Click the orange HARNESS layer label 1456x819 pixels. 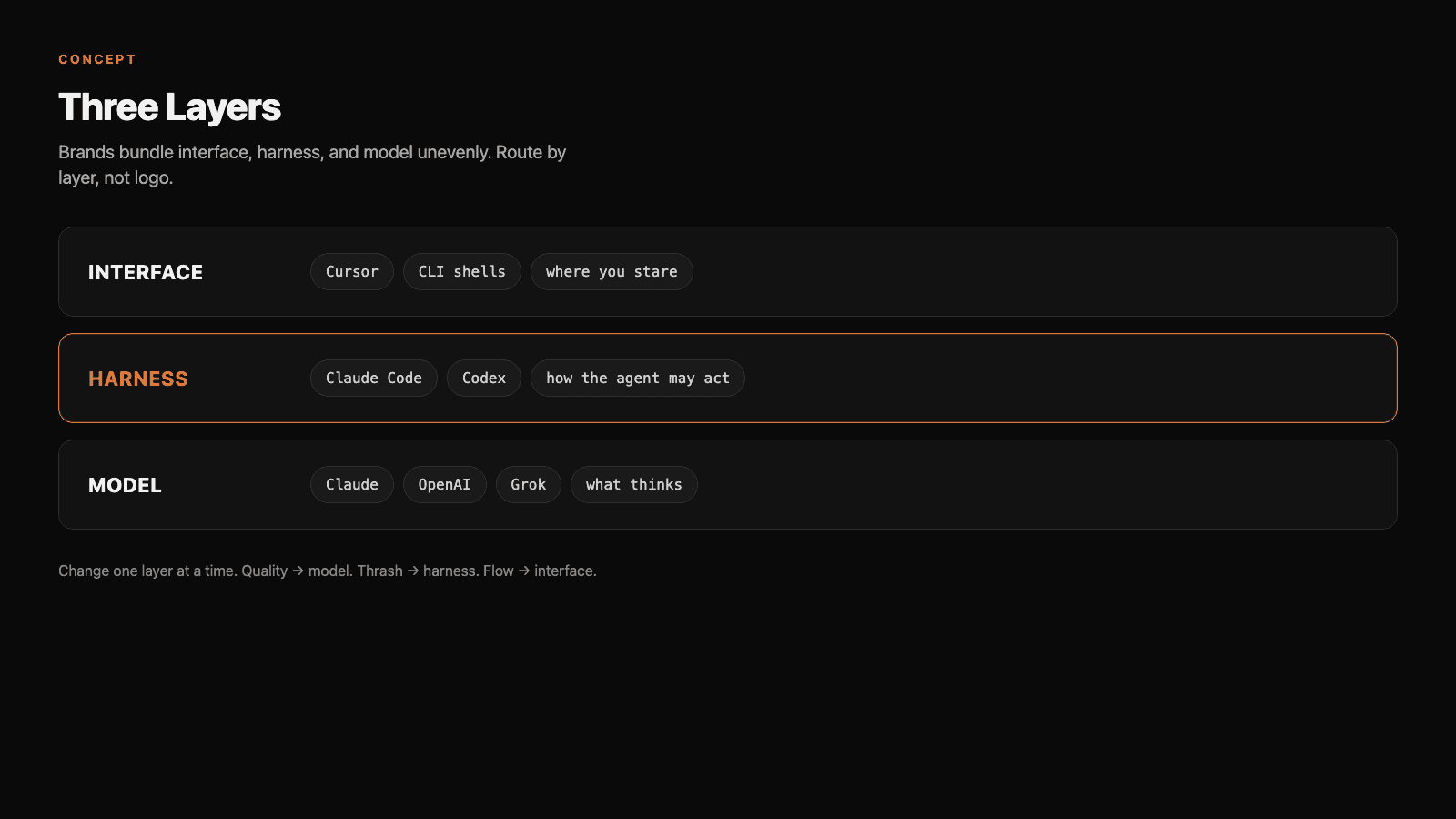coord(138,379)
